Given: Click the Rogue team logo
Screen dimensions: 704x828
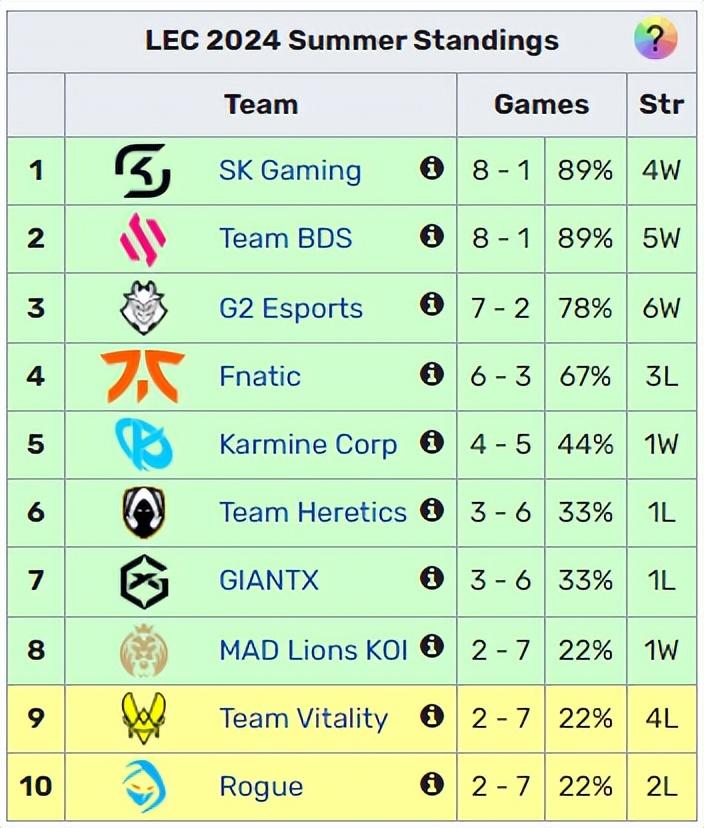Looking at the screenshot, I should [x=143, y=786].
